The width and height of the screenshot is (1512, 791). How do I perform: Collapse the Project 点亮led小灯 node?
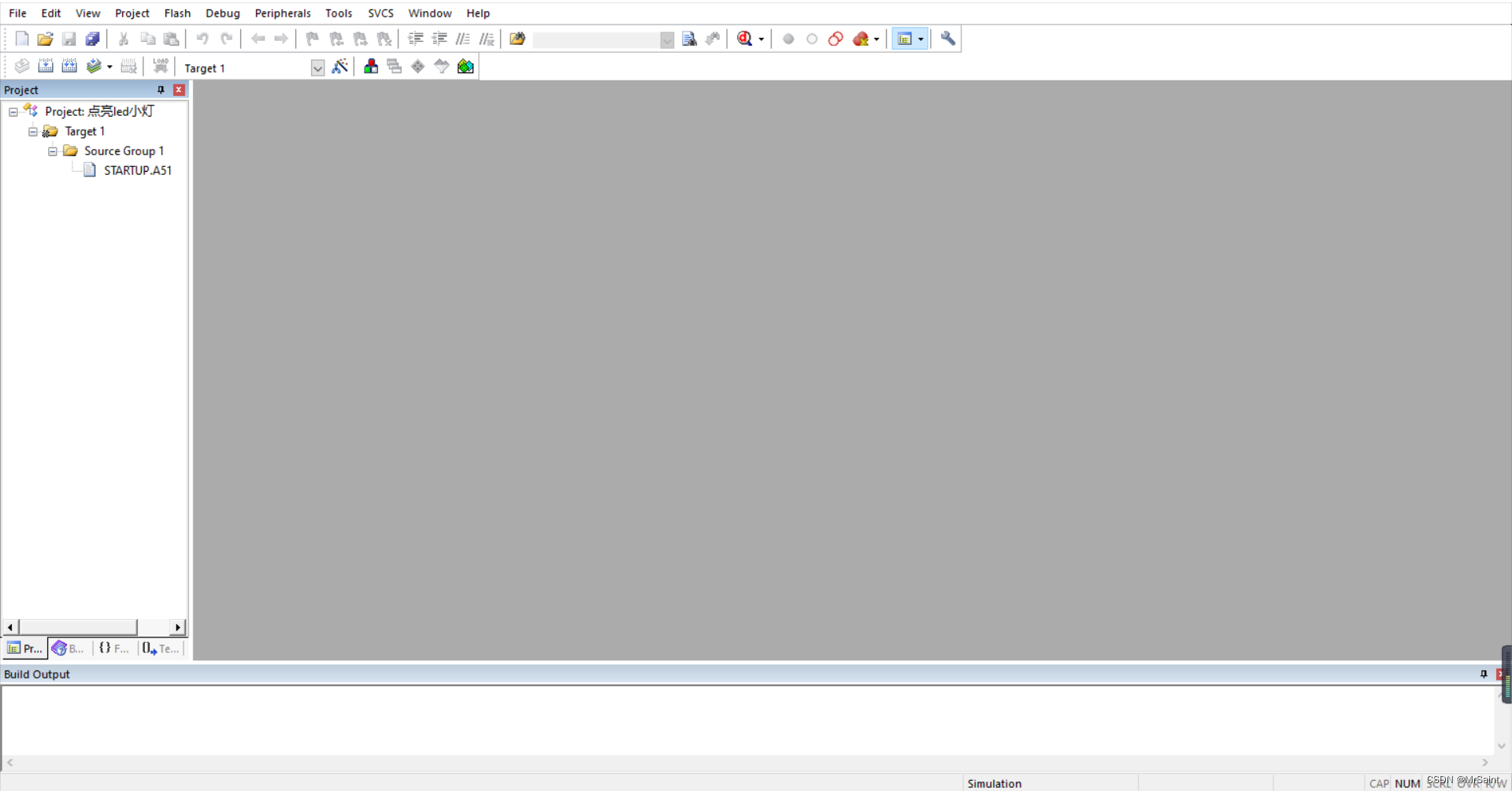(x=13, y=112)
